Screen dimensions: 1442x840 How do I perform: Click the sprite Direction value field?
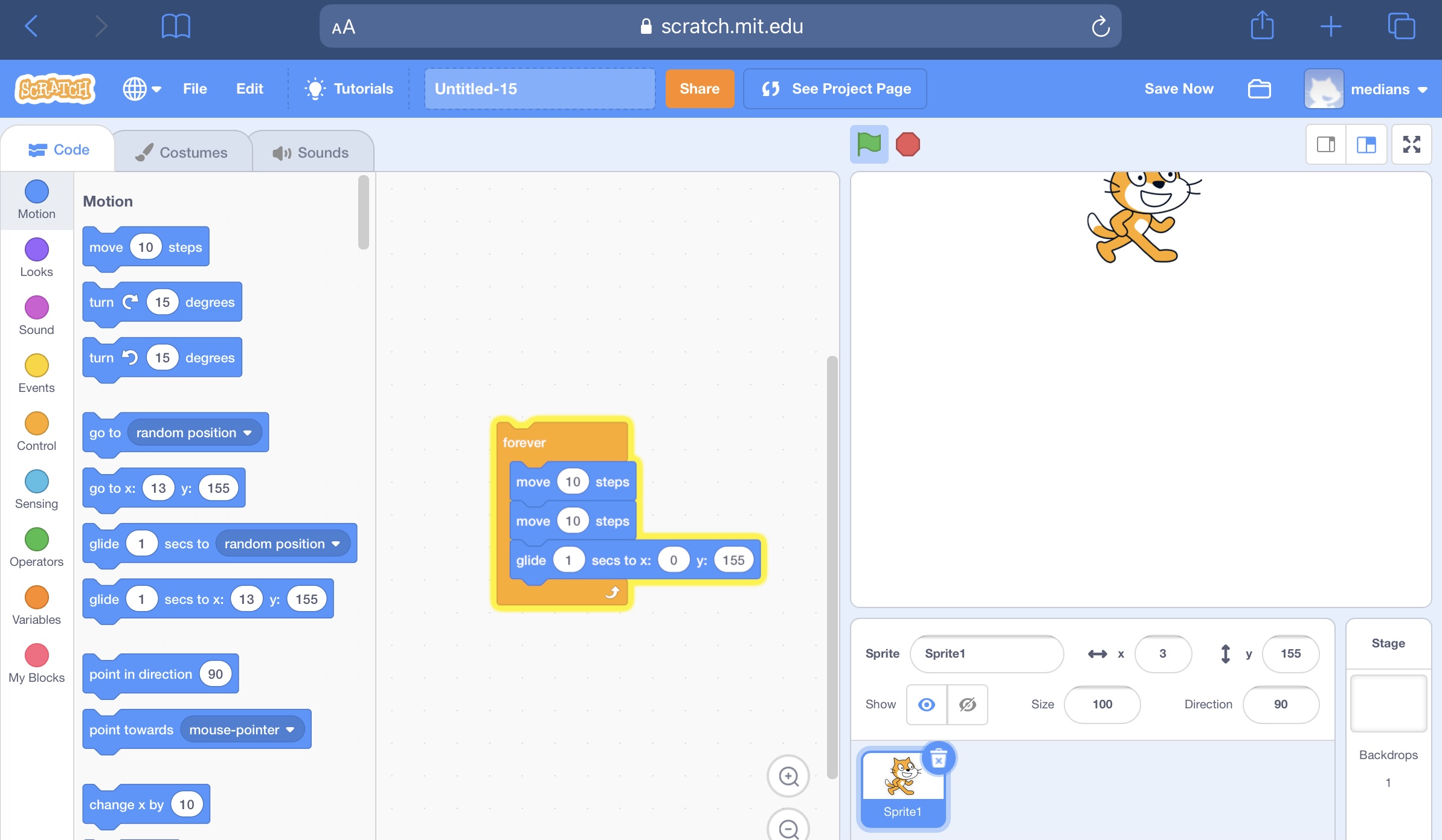point(1280,704)
